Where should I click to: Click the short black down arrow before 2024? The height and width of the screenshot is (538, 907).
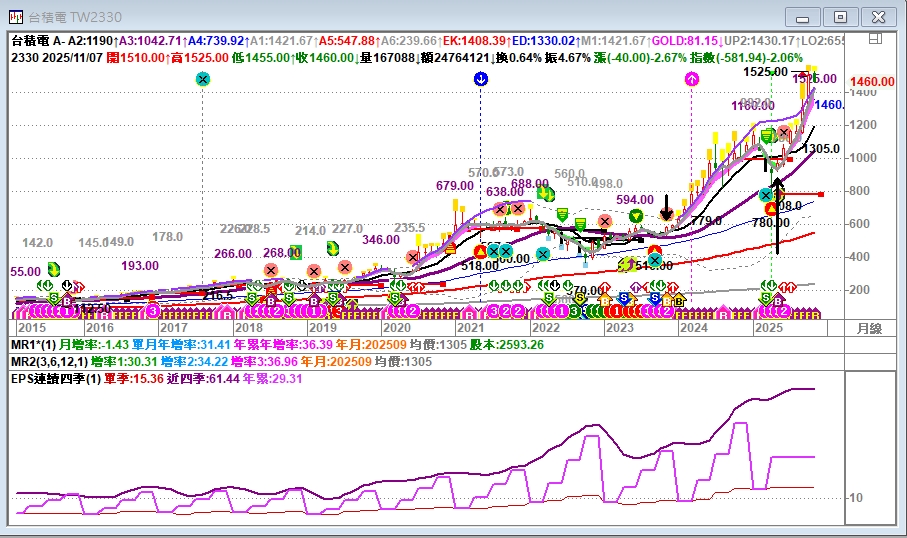coord(667,208)
